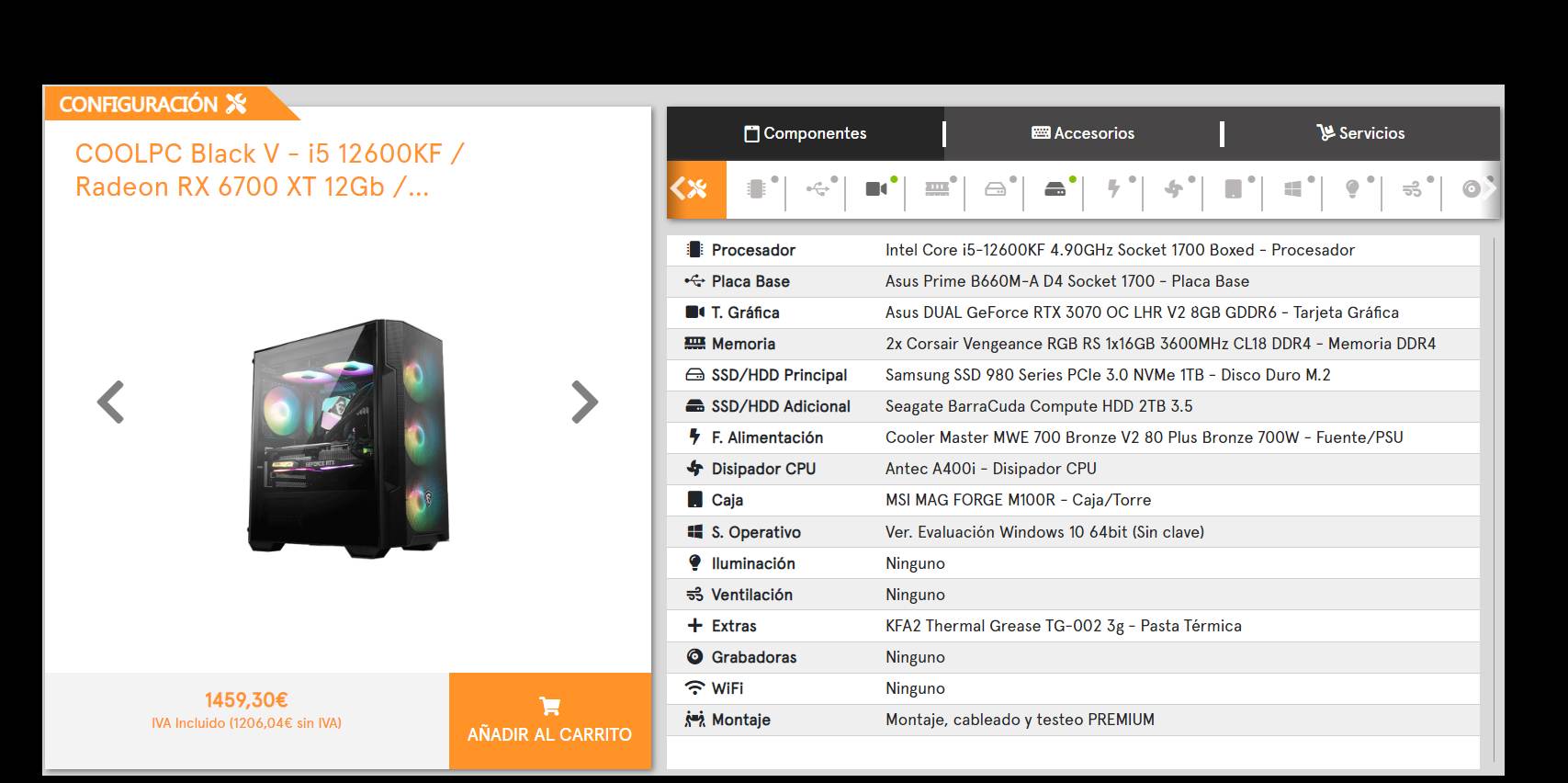Image resolution: width=1568 pixels, height=783 pixels.
Task: Select the lighting bulb icon in the component strip
Action: pos(1352,188)
